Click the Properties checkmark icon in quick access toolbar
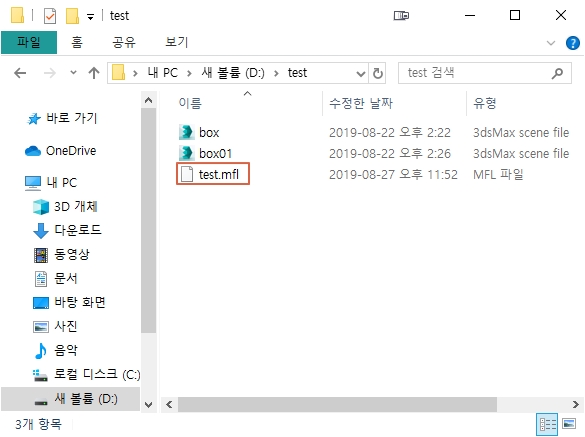Viewport: 585px width, 437px height. pos(50,16)
